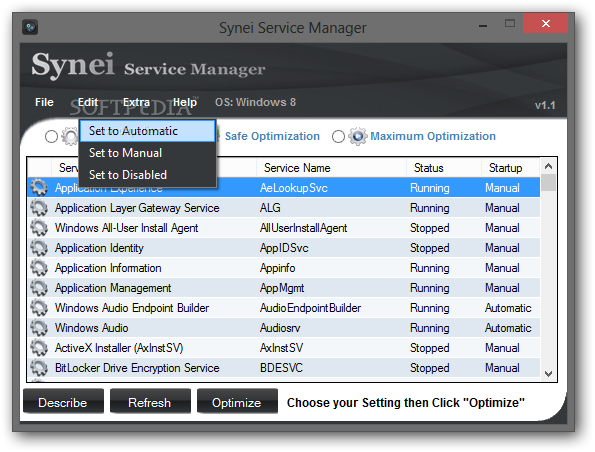Click the Describe button
The image size is (595, 452).
tap(63, 402)
